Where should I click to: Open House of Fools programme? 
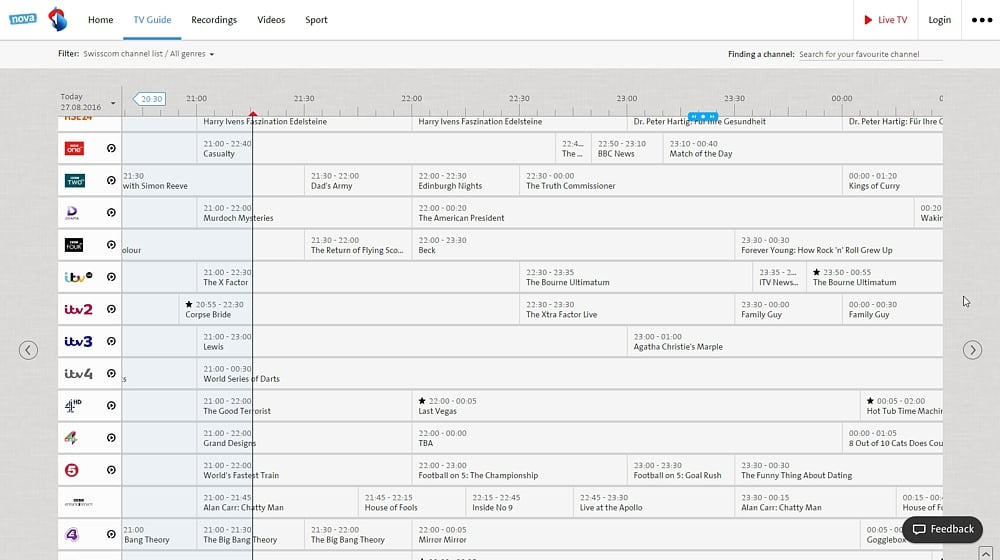pos(411,503)
